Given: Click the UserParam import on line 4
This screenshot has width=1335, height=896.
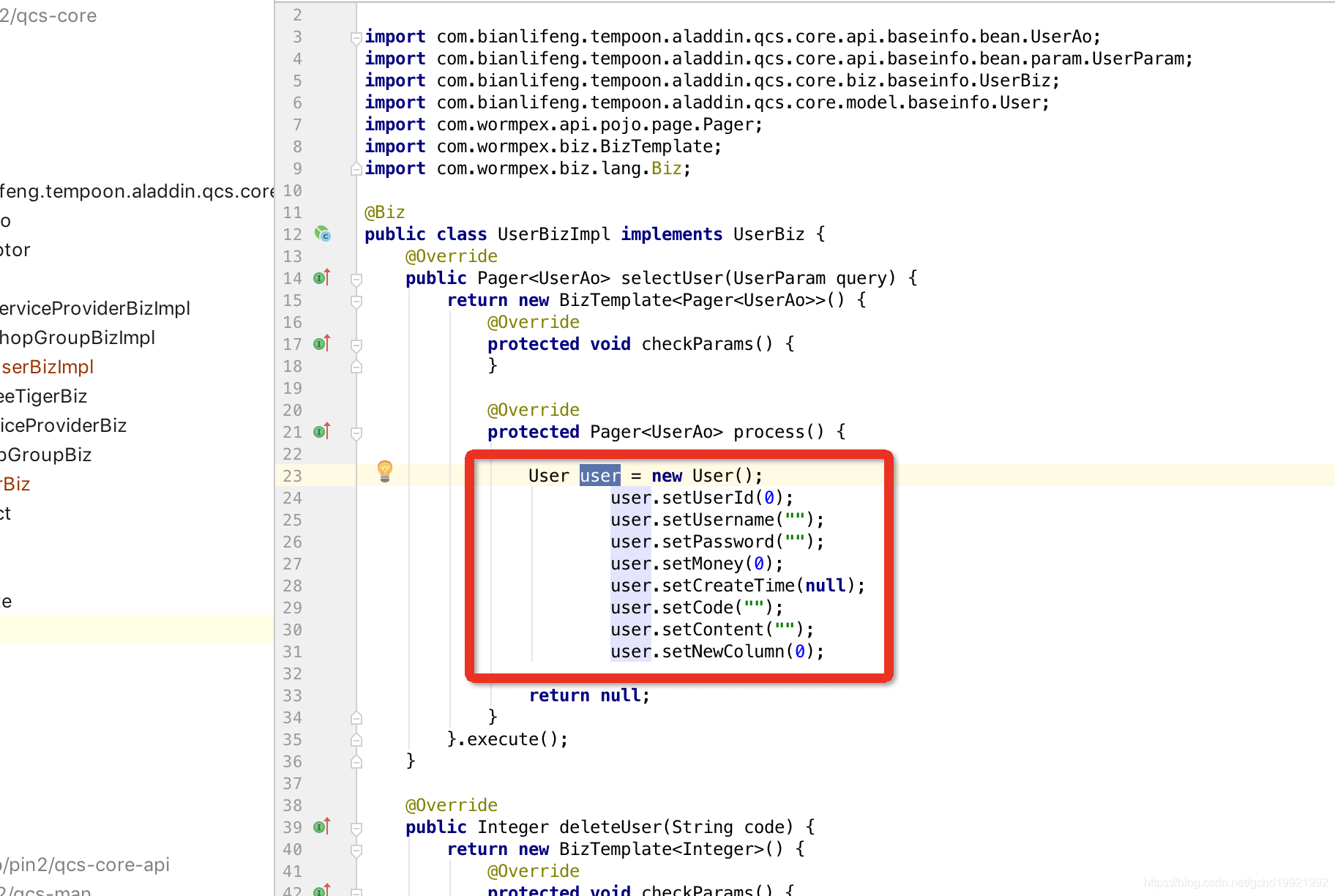Looking at the screenshot, I should click(779, 59).
